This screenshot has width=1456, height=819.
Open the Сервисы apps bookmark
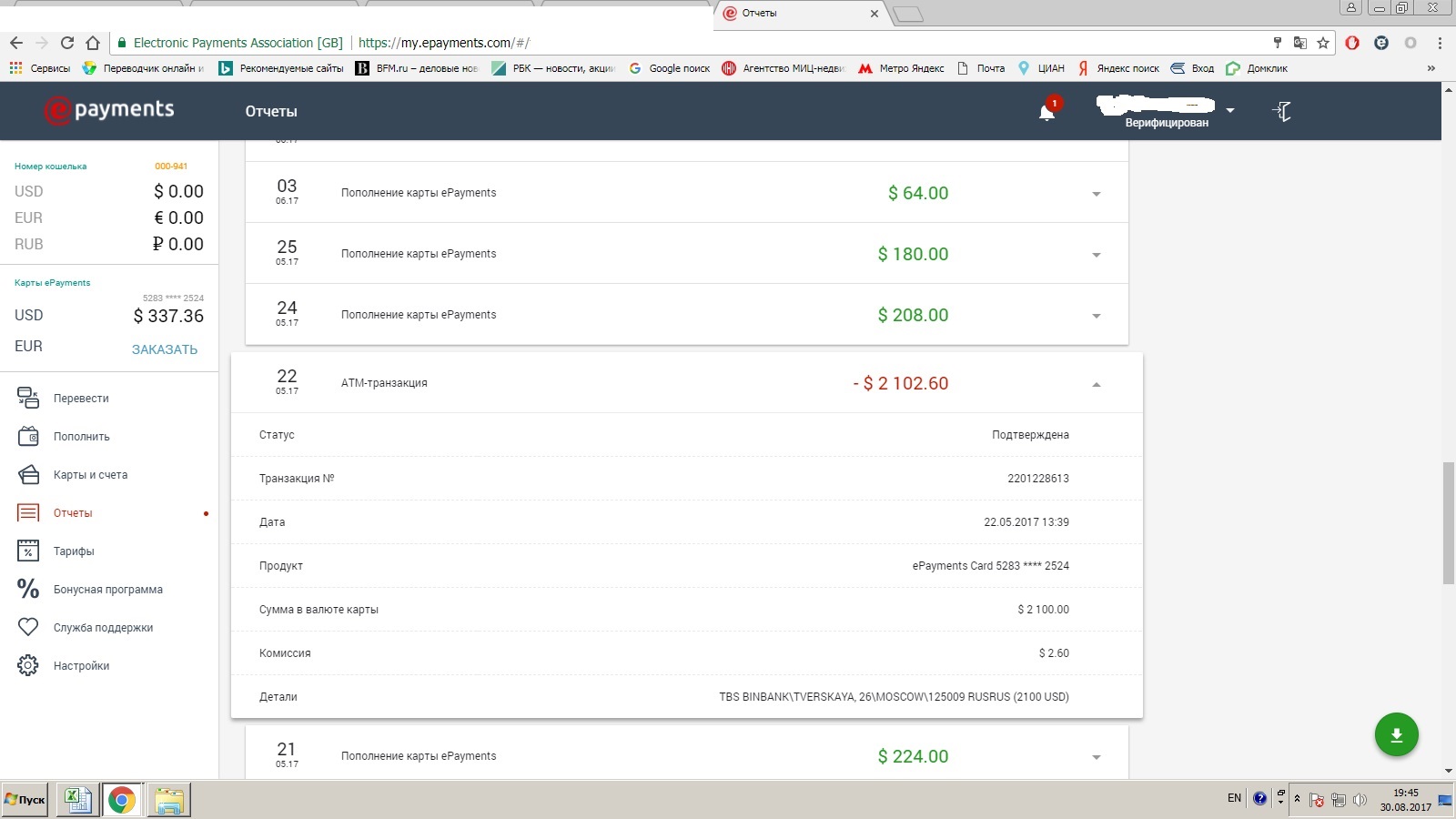[39, 68]
